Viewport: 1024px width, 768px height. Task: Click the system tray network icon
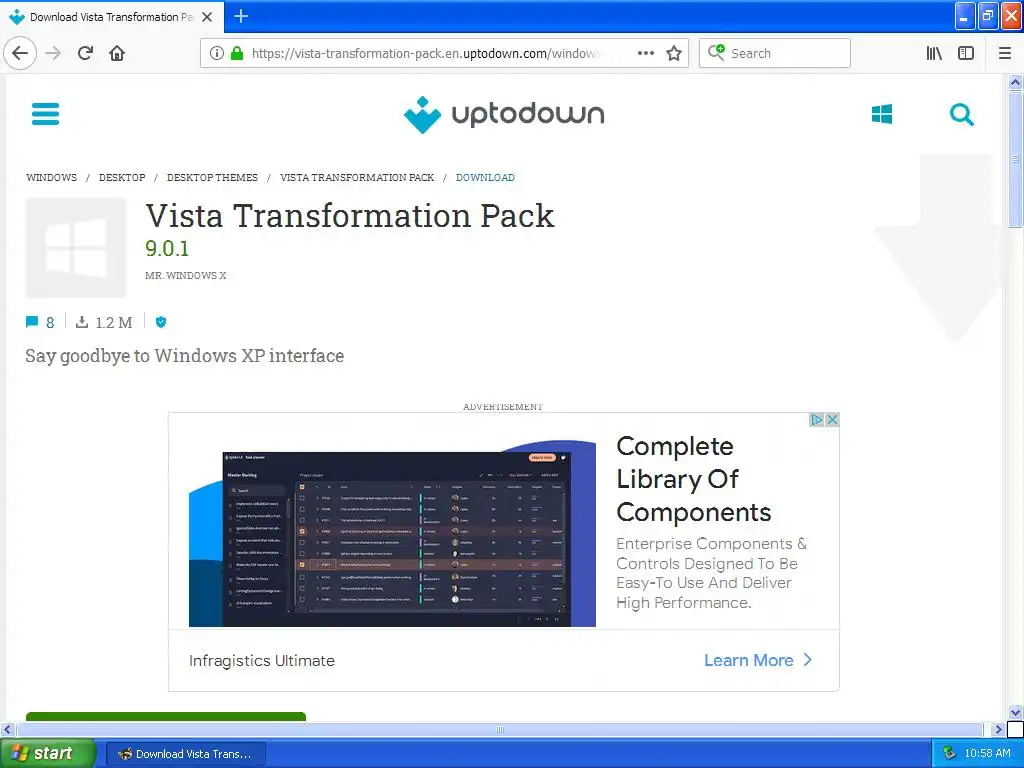tap(949, 753)
